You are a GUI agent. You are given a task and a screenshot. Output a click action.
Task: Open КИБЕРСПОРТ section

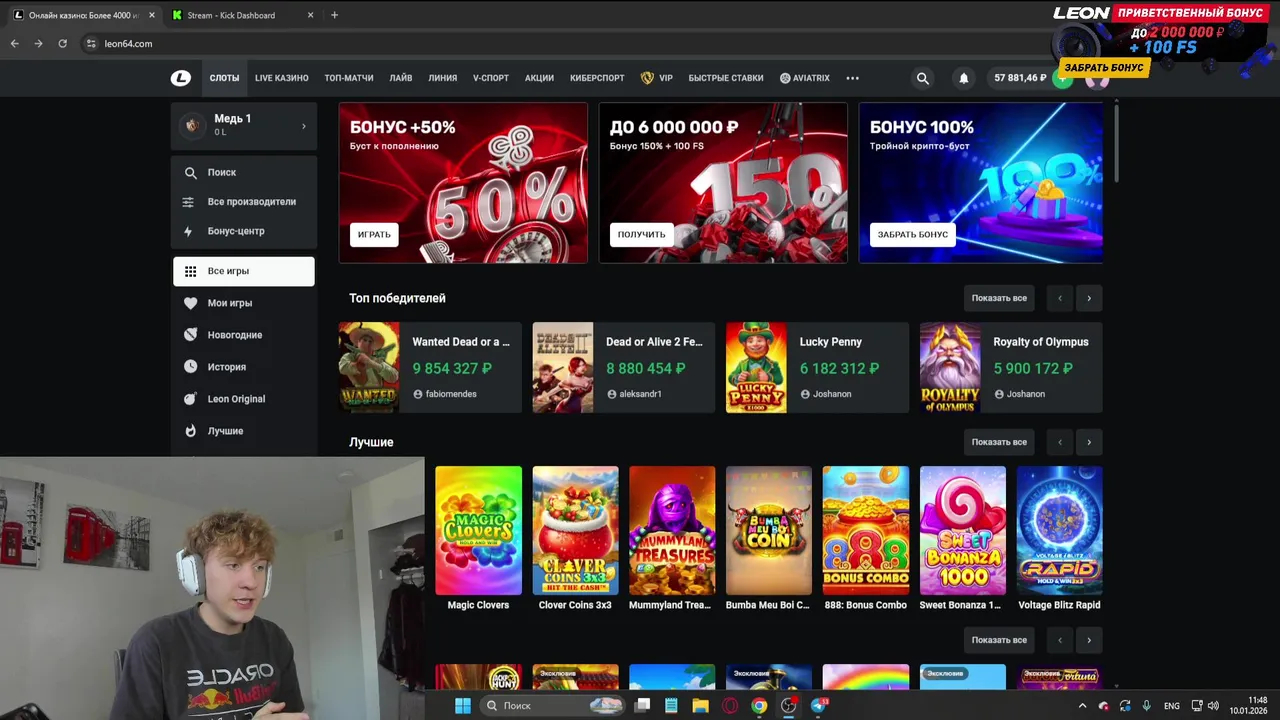(597, 78)
